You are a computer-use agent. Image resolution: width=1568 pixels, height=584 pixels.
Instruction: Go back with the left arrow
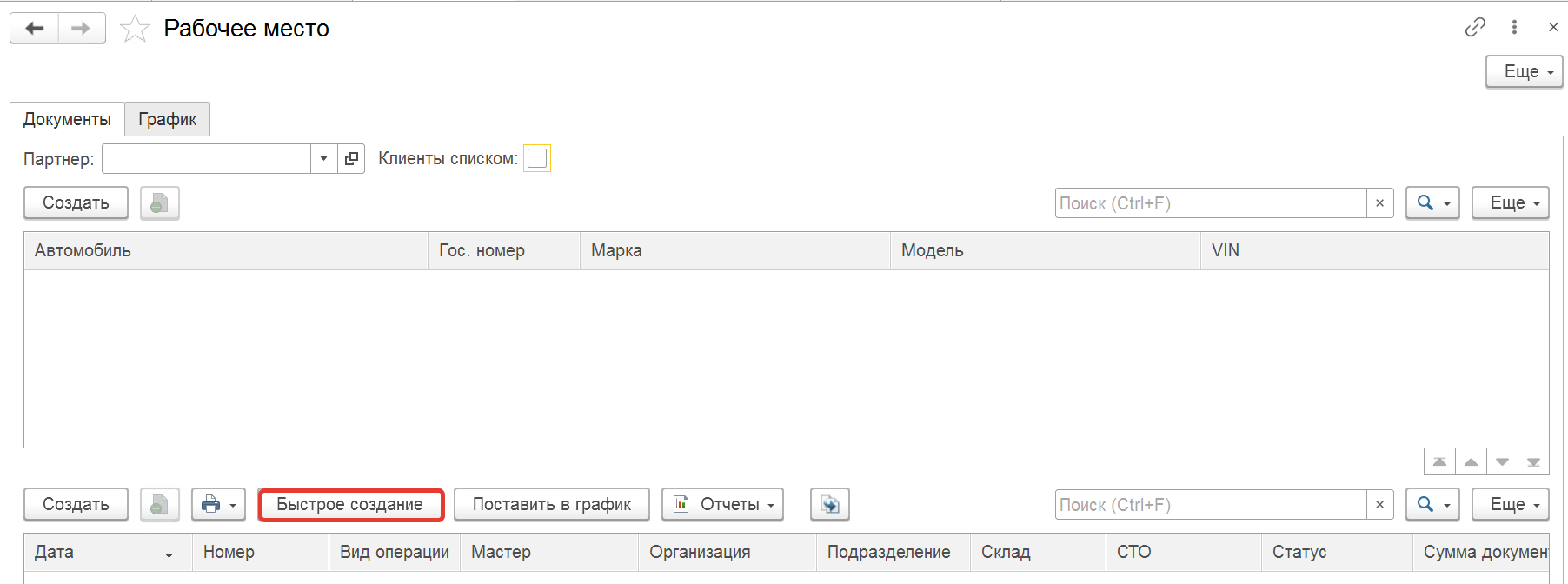(35, 29)
